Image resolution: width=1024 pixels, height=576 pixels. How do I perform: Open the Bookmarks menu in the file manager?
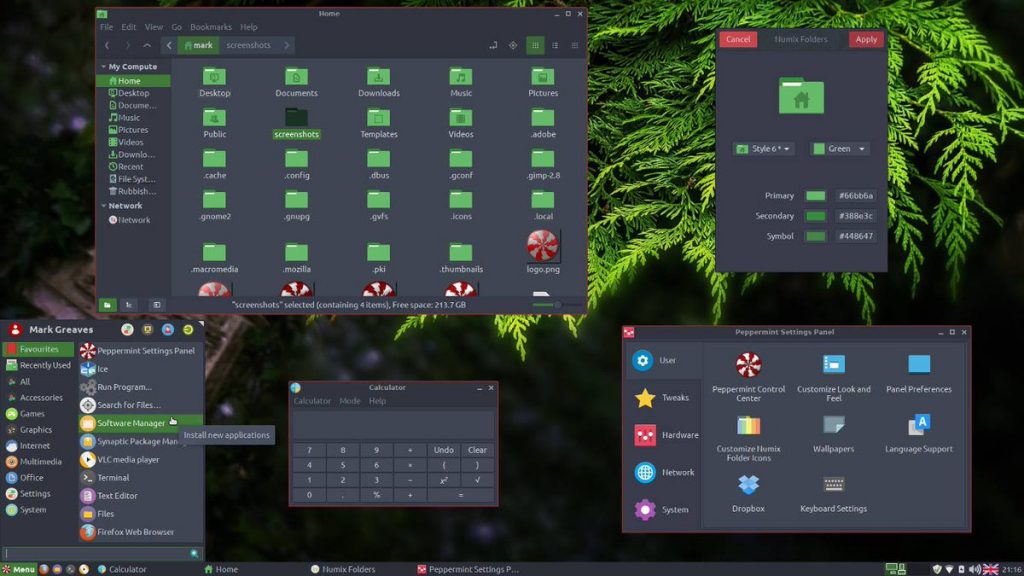click(x=212, y=27)
